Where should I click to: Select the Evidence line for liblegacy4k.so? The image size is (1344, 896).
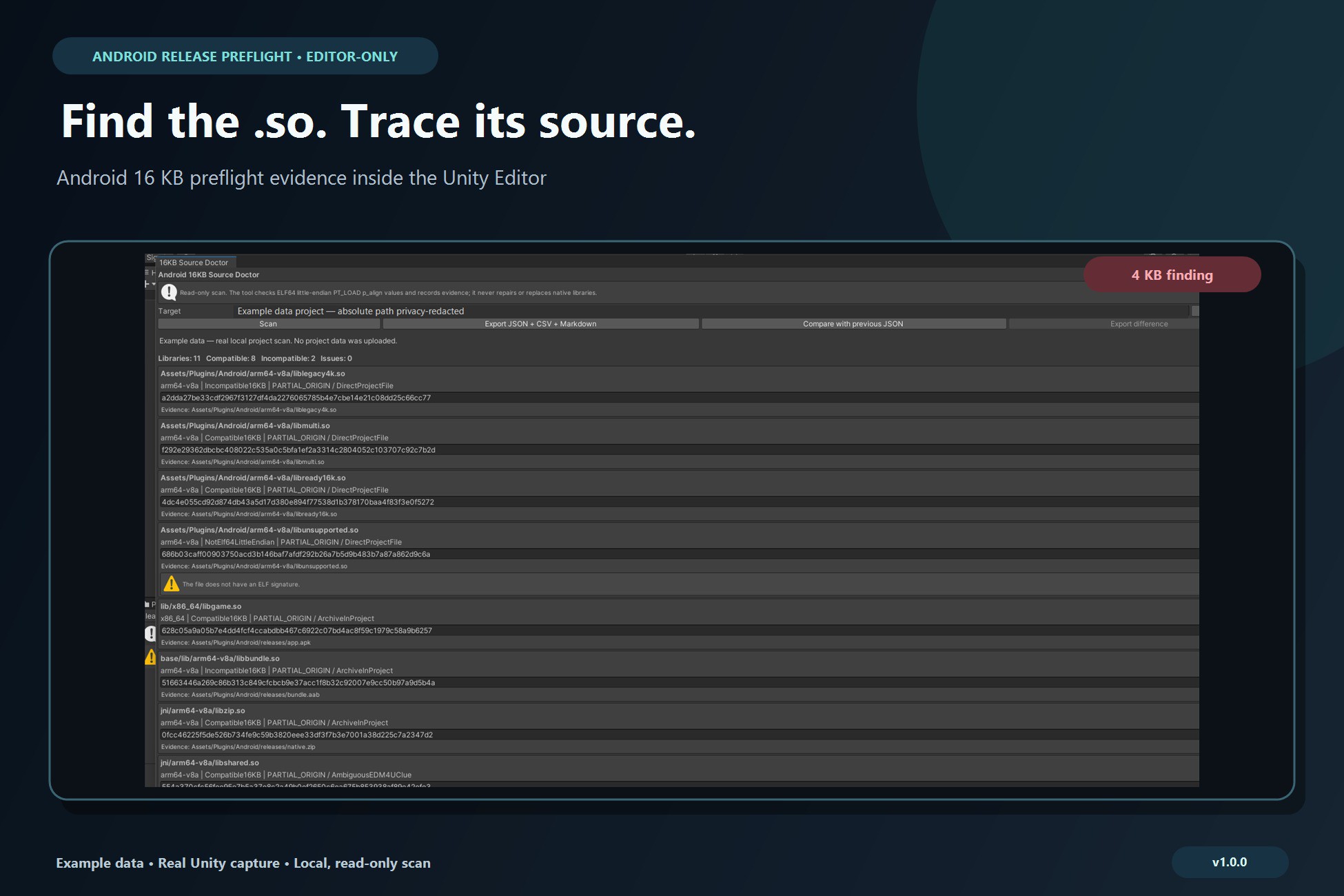click(249, 410)
